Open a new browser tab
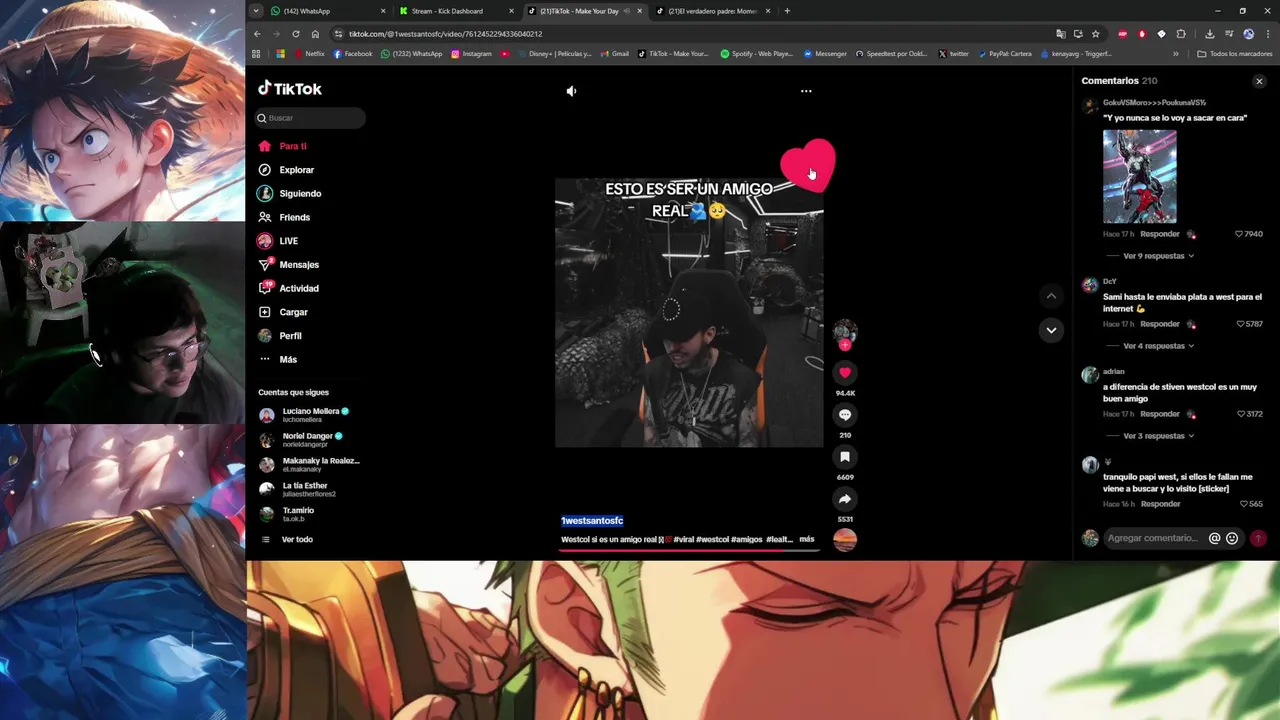 pyautogui.click(x=787, y=11)
